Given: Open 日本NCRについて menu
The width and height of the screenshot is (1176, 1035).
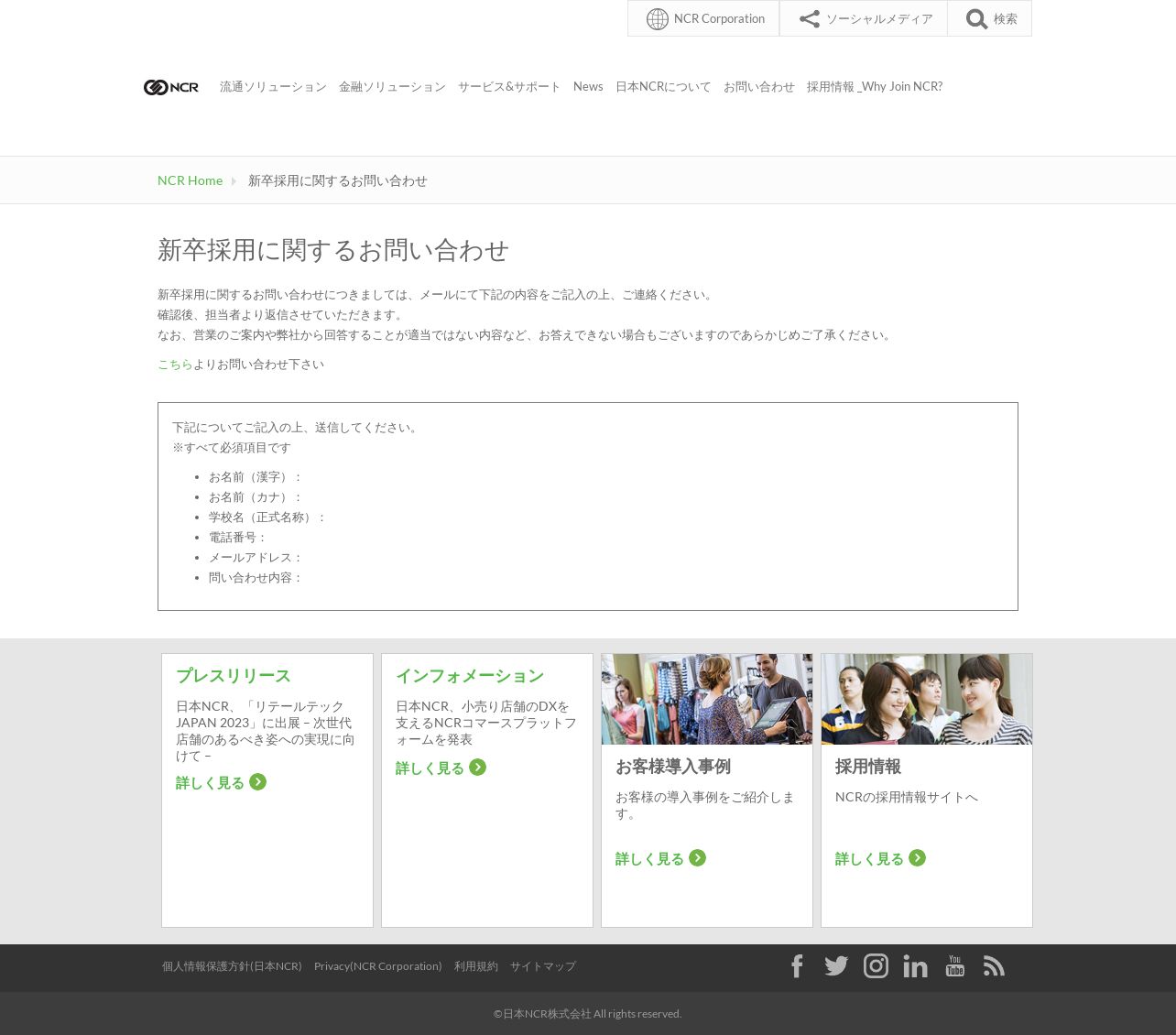Looking at the screenshot, I should click(x=663, y=87).
